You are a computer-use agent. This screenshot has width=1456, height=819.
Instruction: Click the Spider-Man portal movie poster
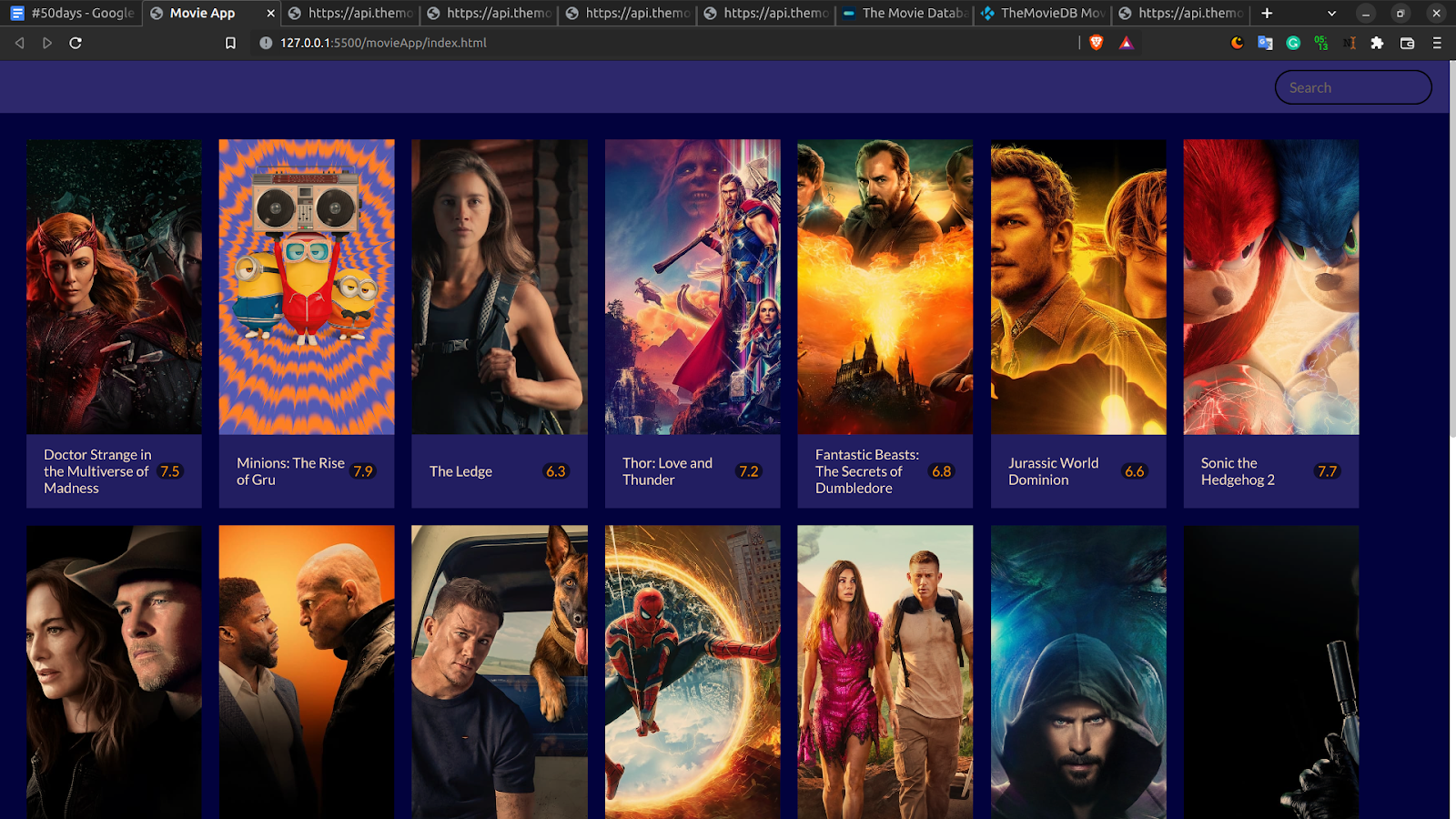pyautogui.click(x=693, y=672)
